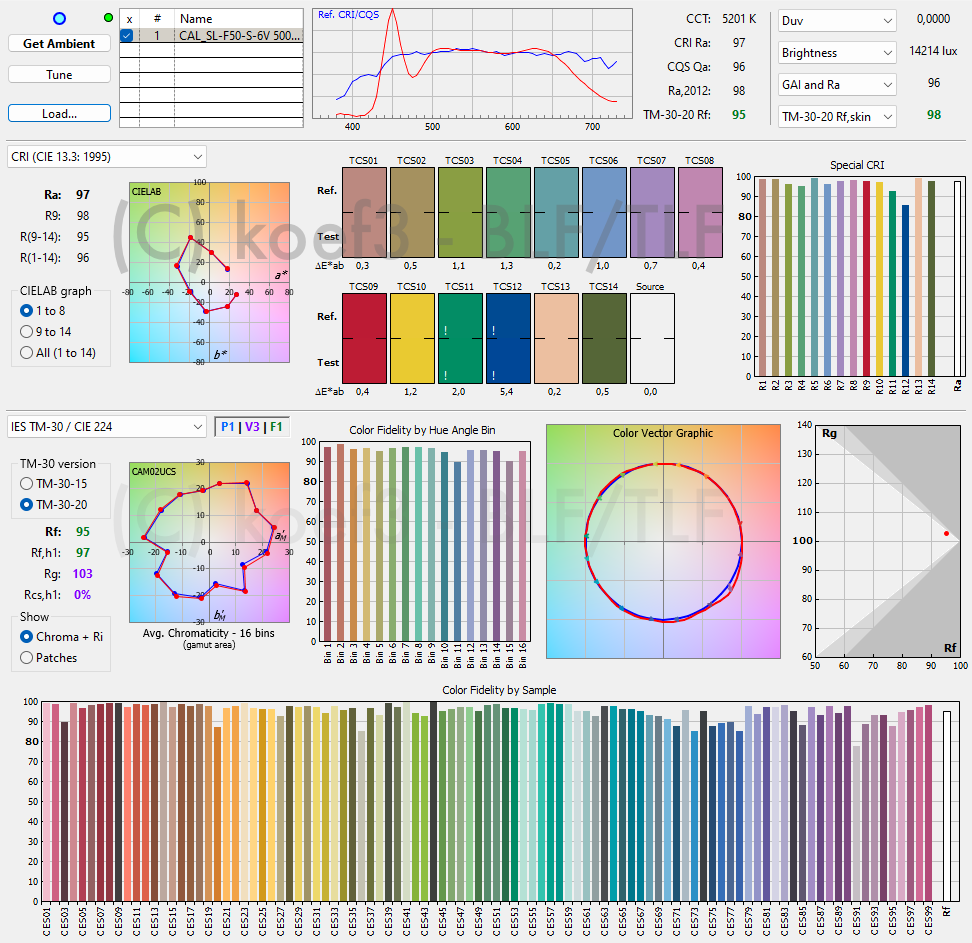Choose the TM-30-15 version

coord(28,483)
